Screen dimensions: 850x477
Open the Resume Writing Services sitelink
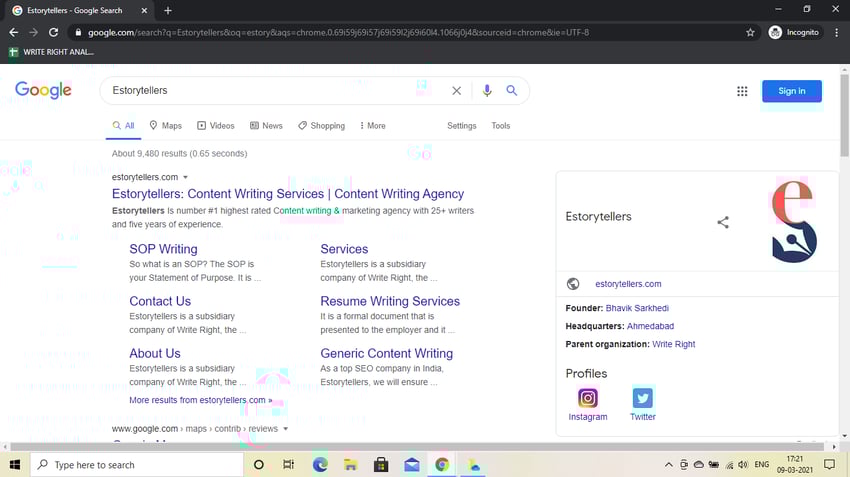(390, 301)
